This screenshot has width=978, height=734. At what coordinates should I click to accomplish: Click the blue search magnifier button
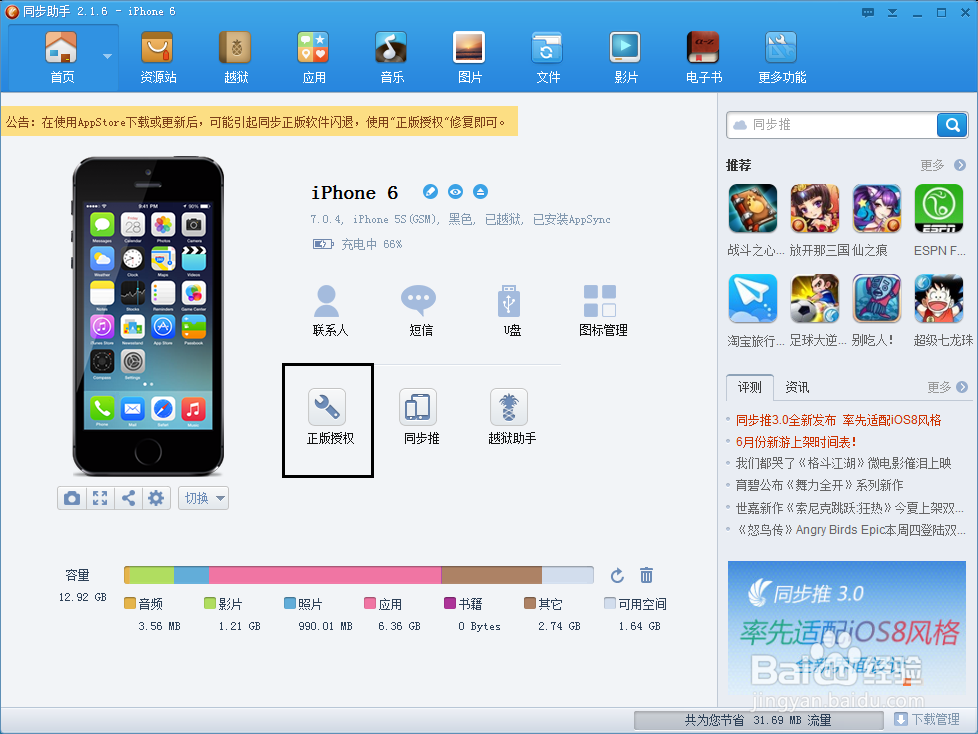[x=952, y=125]
